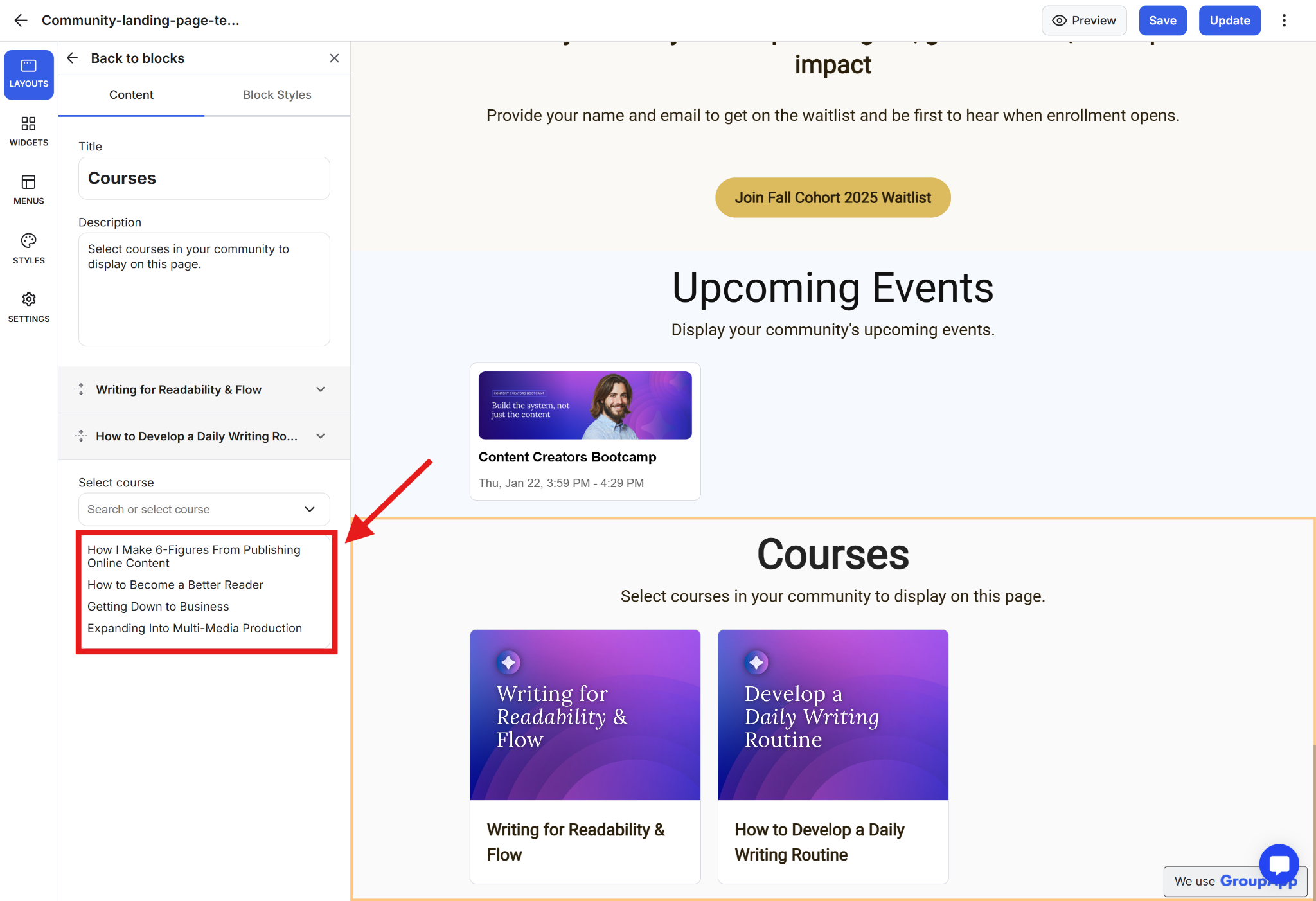Switch to the Block Styles tab
Image resolution: width=1316 pixels, height=901 pixels.
[x=277, y=95]
